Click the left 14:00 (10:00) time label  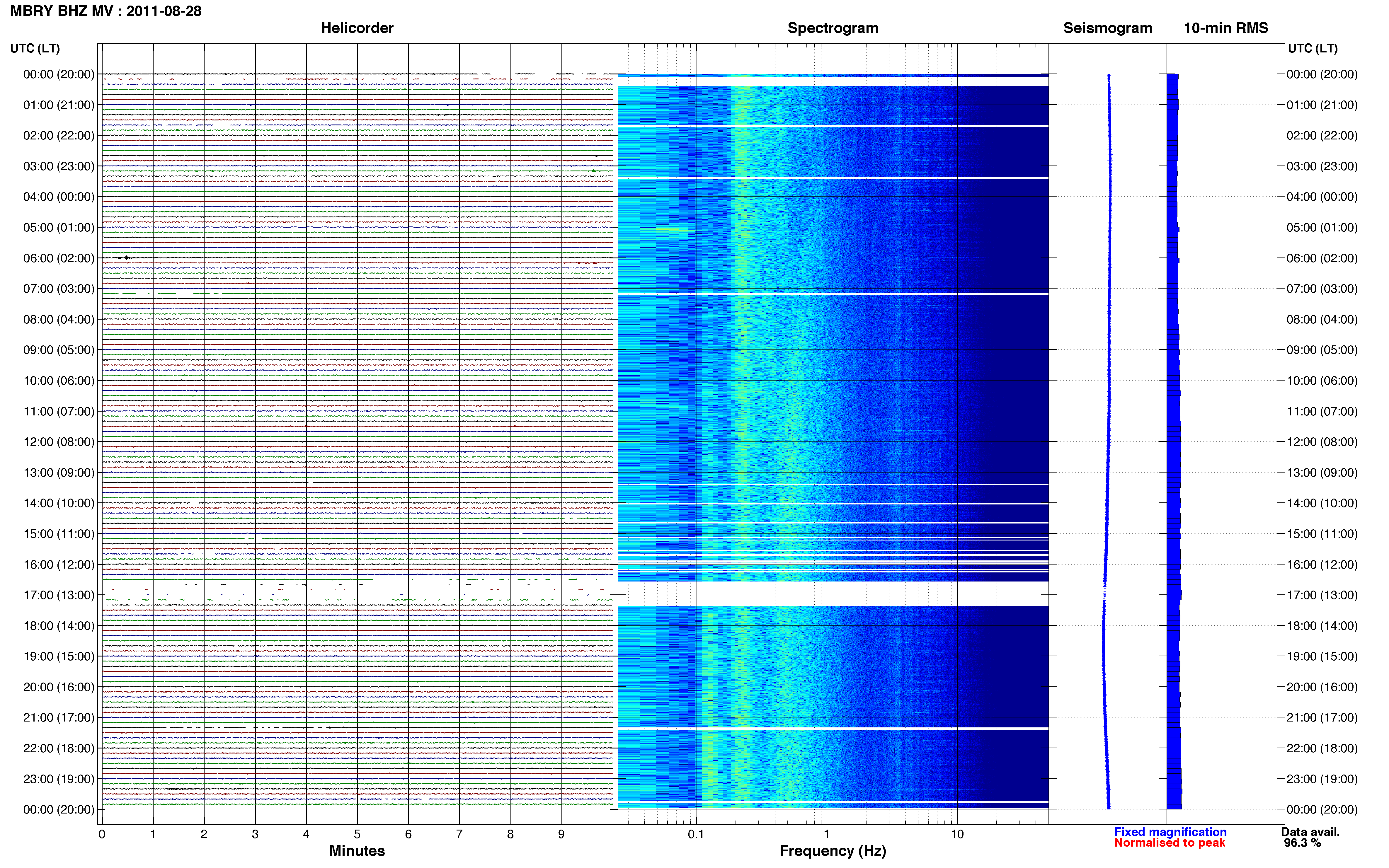59,503
